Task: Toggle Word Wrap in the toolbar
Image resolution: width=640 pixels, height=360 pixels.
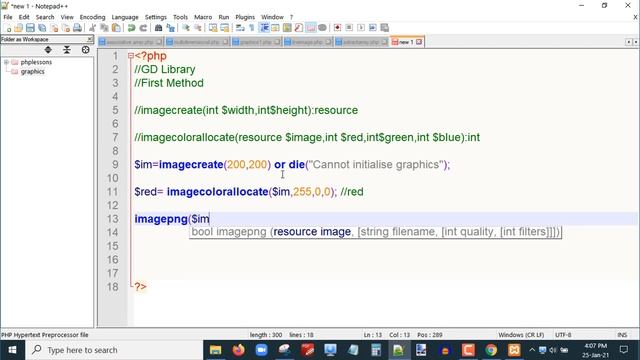Action: 240,28
